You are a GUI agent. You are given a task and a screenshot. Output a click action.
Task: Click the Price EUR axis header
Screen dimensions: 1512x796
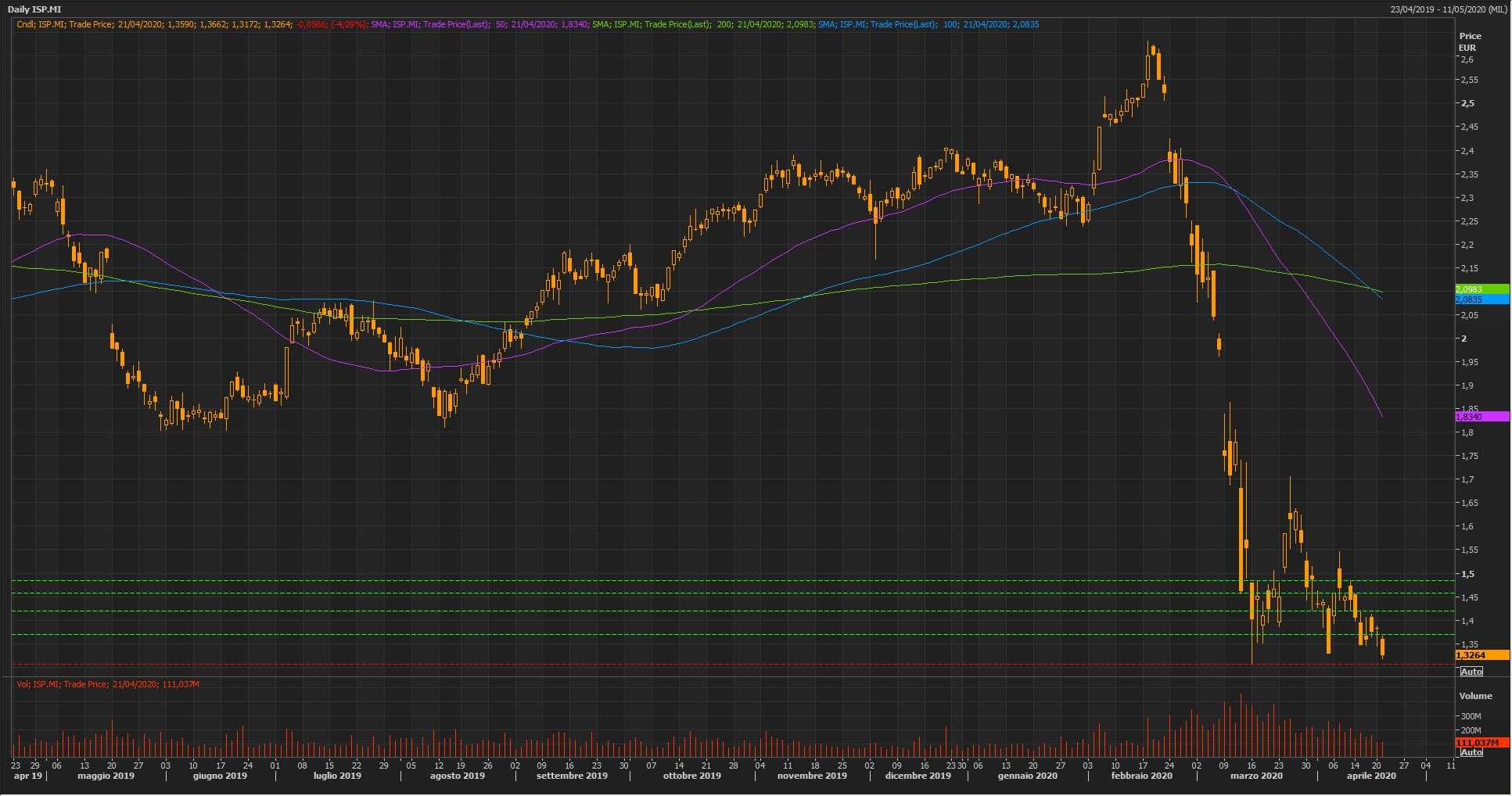coord(1469,41)
